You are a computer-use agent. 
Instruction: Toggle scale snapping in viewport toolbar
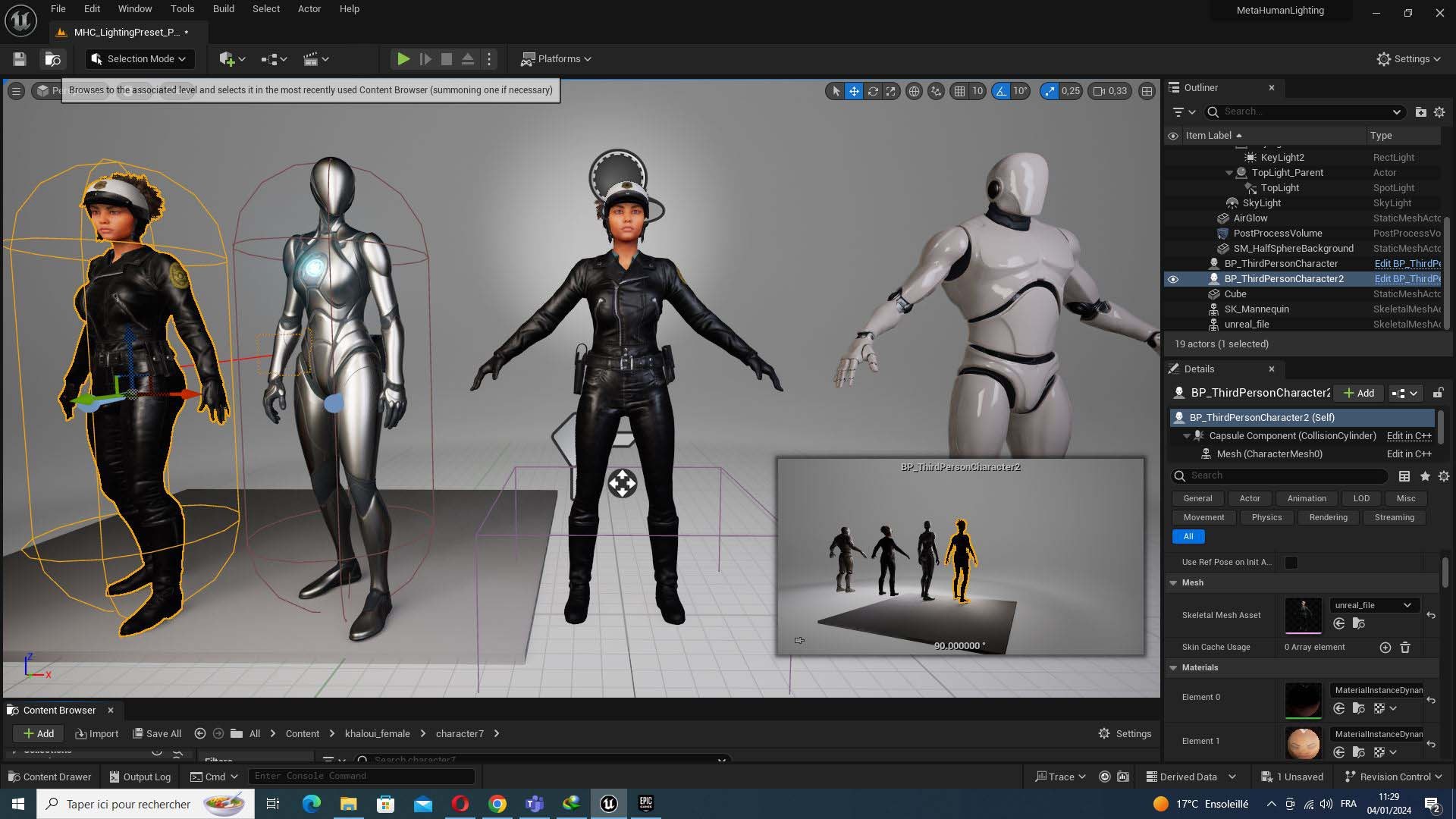tap(1050, 91)
